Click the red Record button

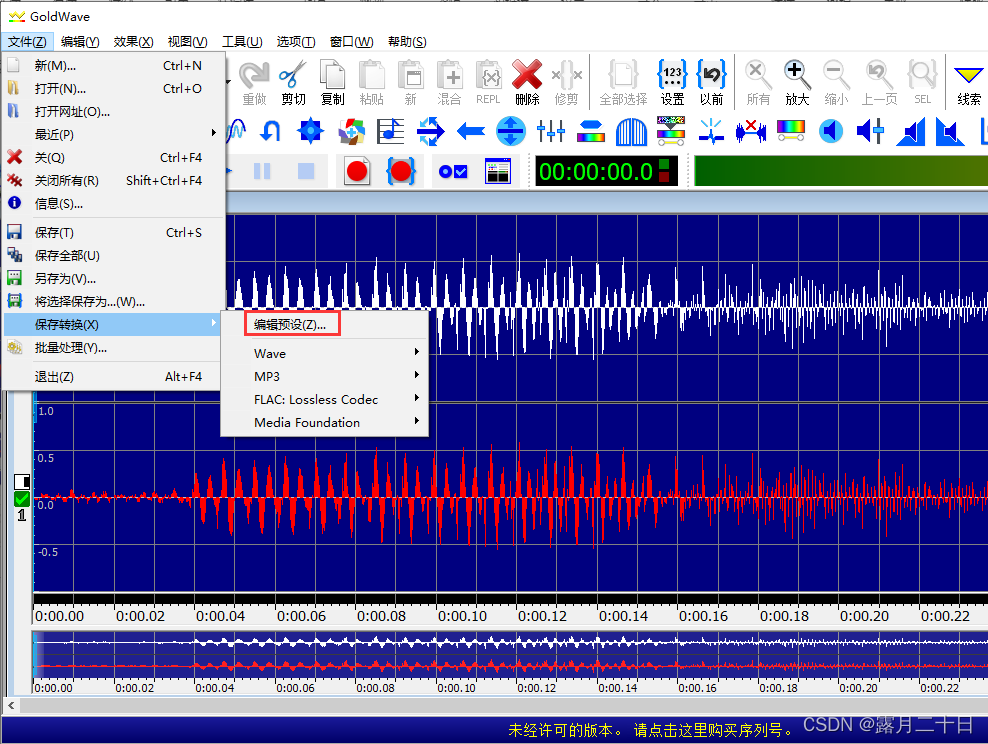coord(357,171)
